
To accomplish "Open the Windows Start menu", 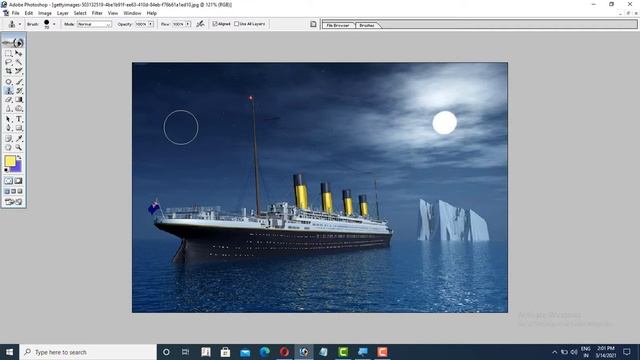I will click(x=9, y=352).
